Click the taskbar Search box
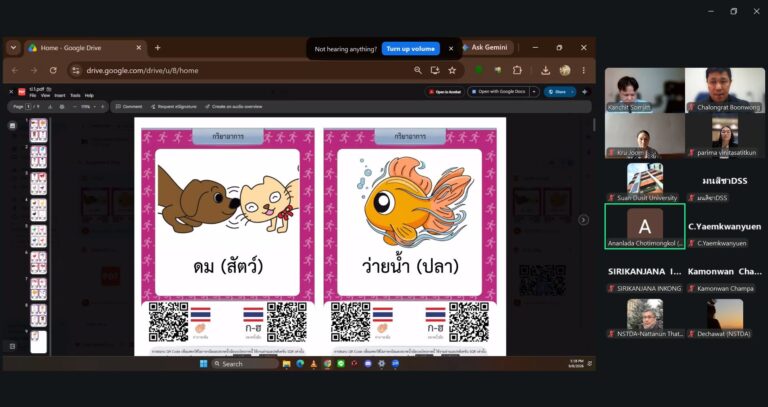This screenshot has height=407, width=768. (245, 363)
